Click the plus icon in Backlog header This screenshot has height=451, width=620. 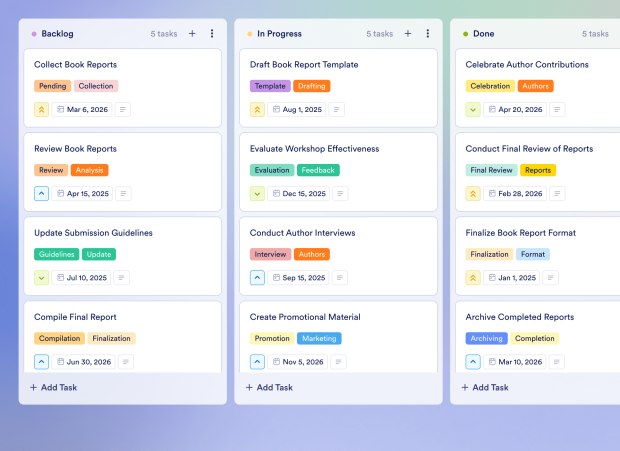coord(192,33)
